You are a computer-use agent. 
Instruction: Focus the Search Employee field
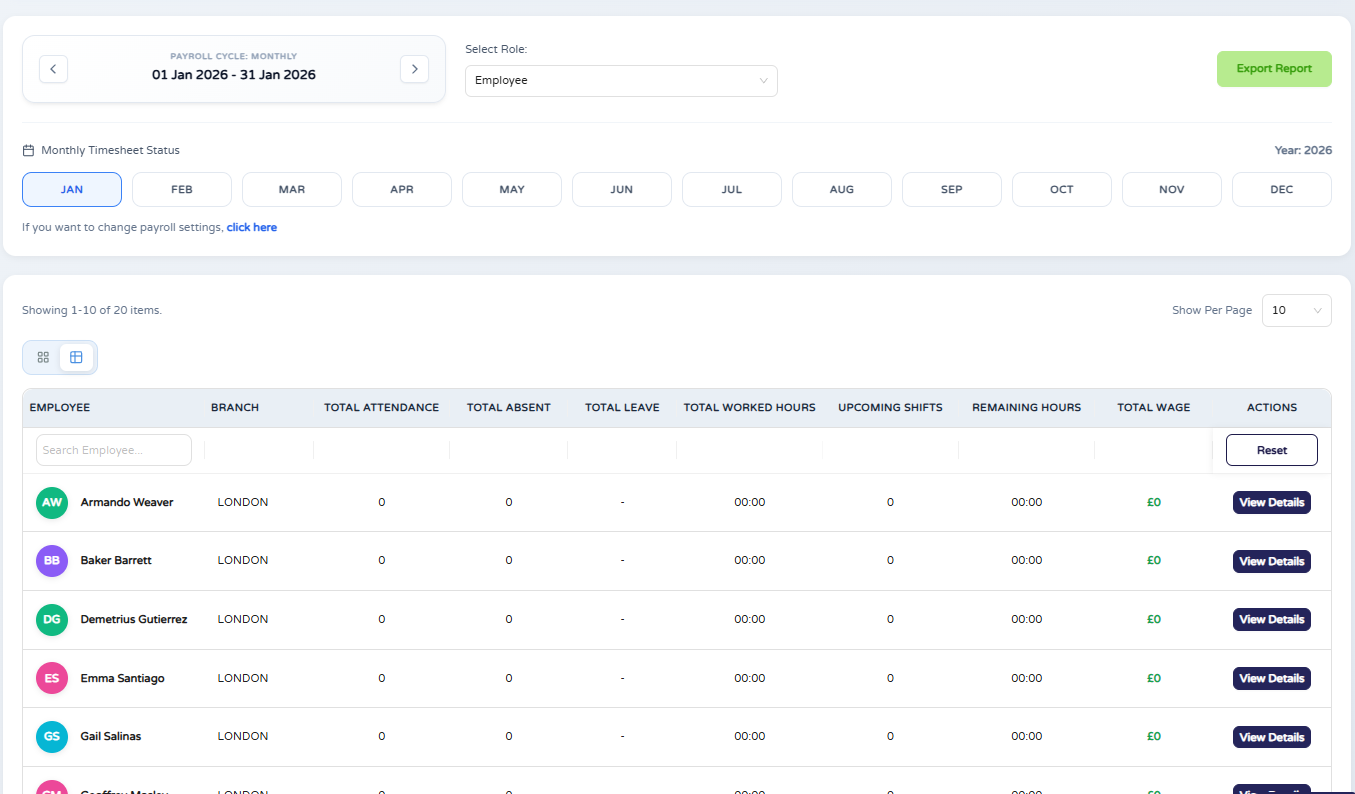tap(114, 450)
